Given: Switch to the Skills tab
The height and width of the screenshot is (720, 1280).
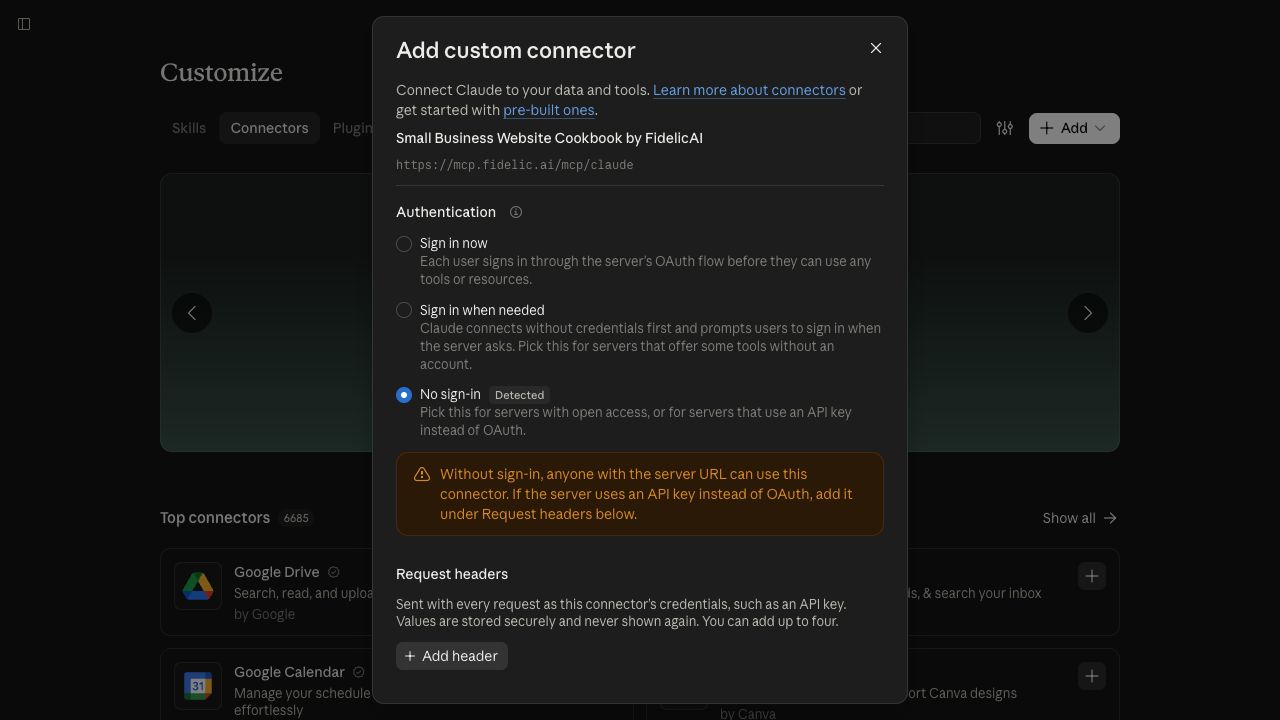Looking at the screenshot, I should (x=189, y=128).
